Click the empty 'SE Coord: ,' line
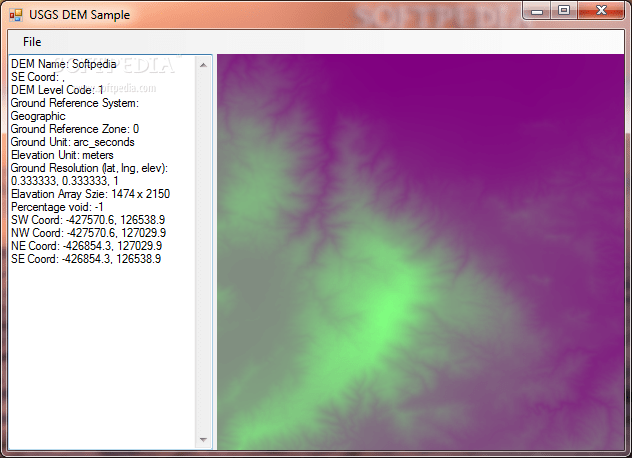632x458 pixels. pos(37,77)
